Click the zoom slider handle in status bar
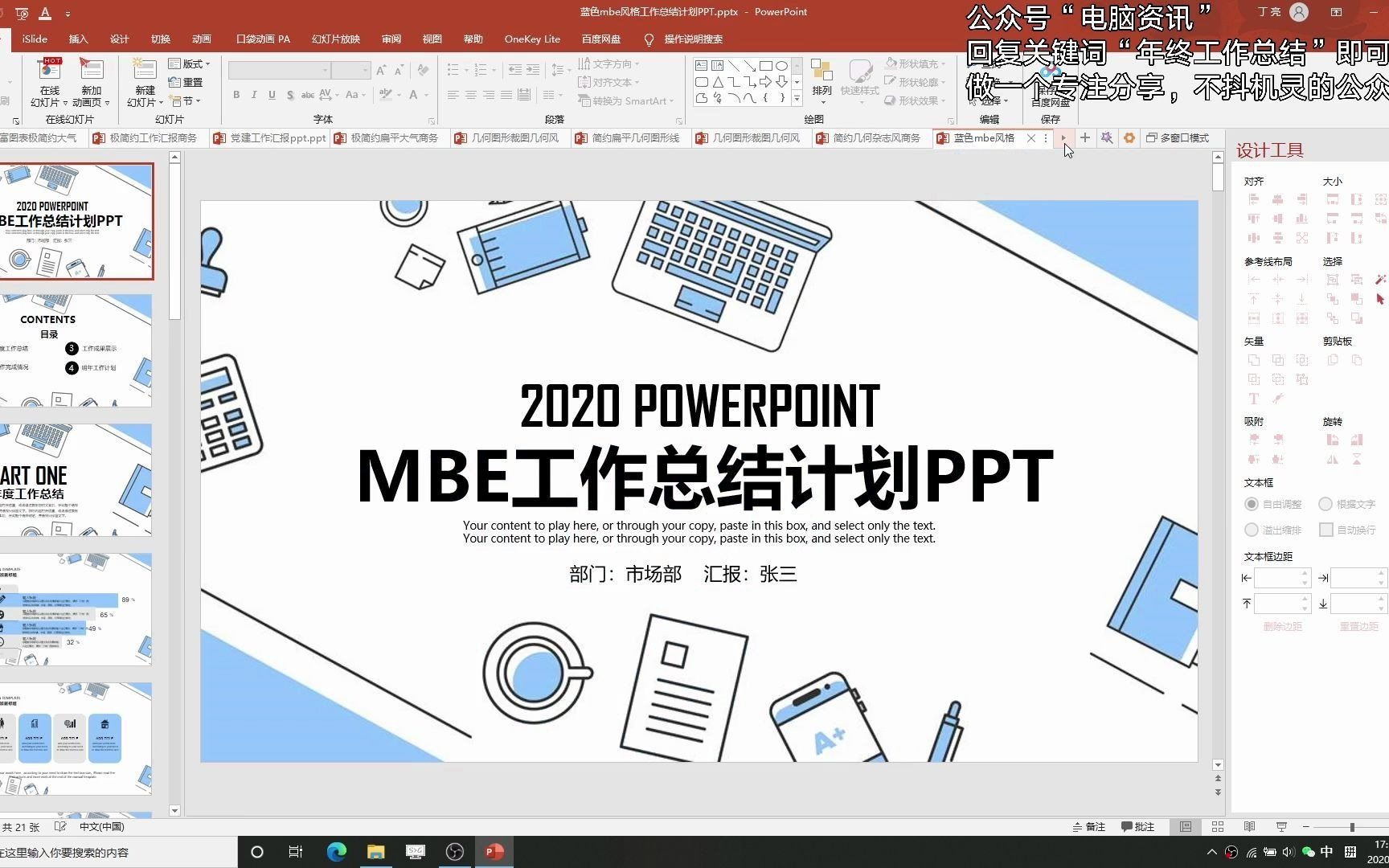 coord(1352,827)
